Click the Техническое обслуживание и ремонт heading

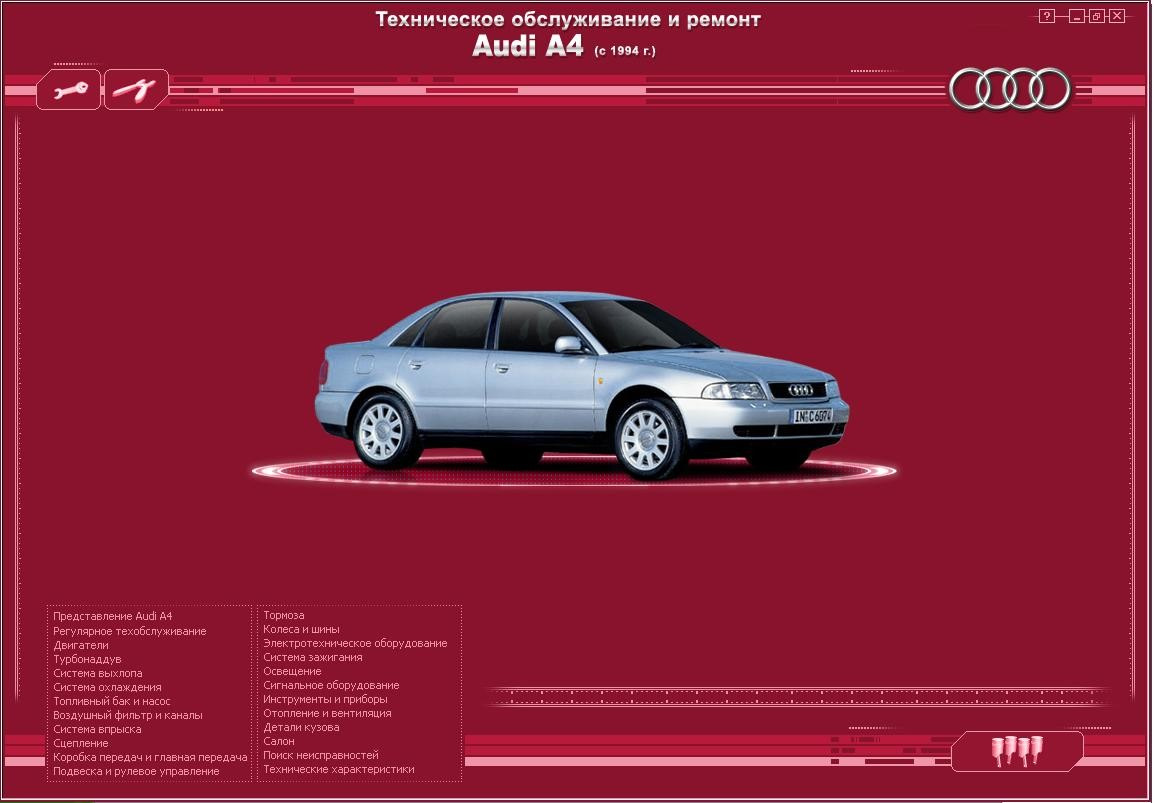pyautogui.click(x=568, y=18)
